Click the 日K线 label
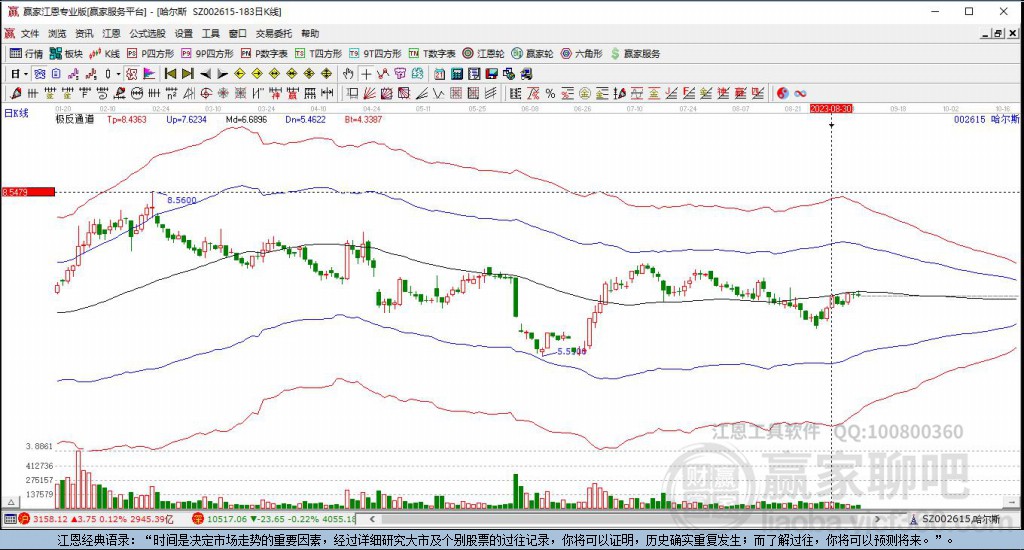Image resolution: width=1024 pixels, height=550 pixels. [16, 114]
